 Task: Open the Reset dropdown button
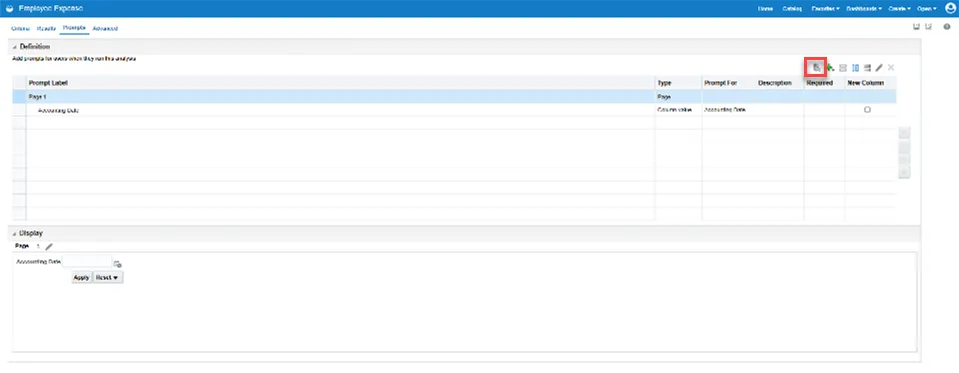tap(108, 278)
